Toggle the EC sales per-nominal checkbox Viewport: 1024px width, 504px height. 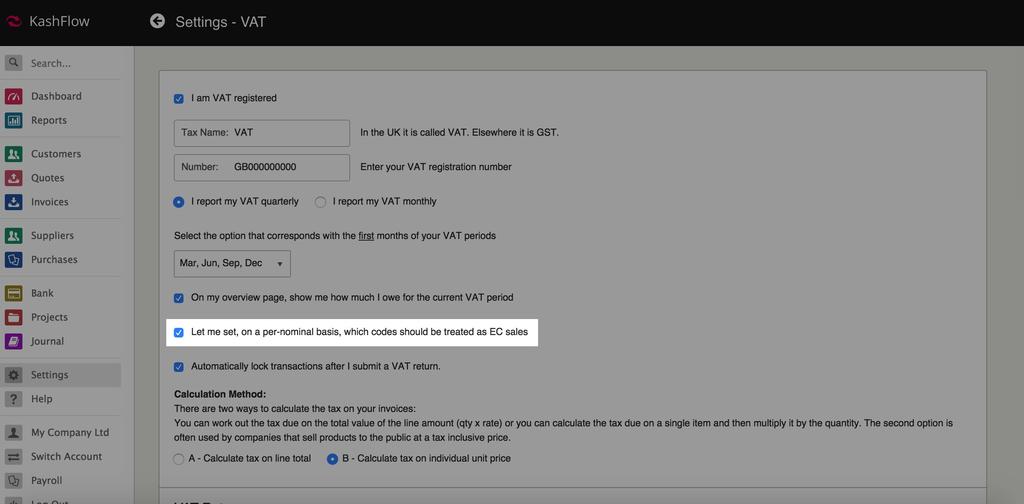coord(179,332)
